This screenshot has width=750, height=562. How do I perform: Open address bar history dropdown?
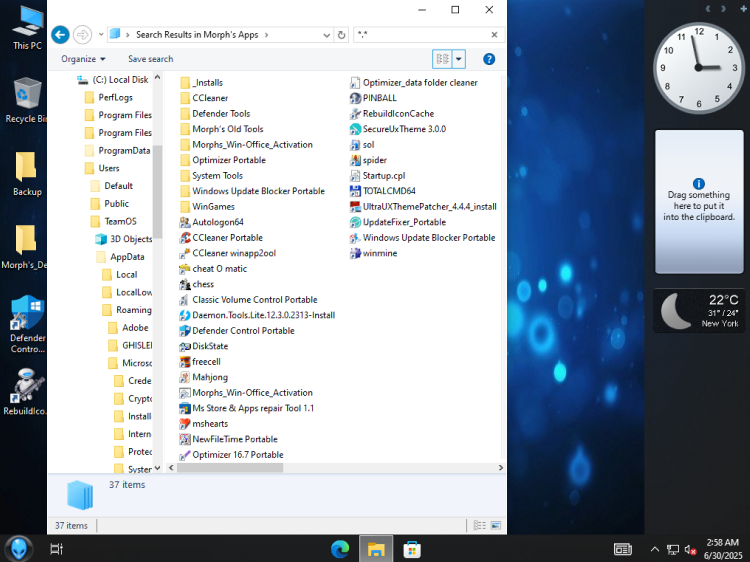point(326,35)
